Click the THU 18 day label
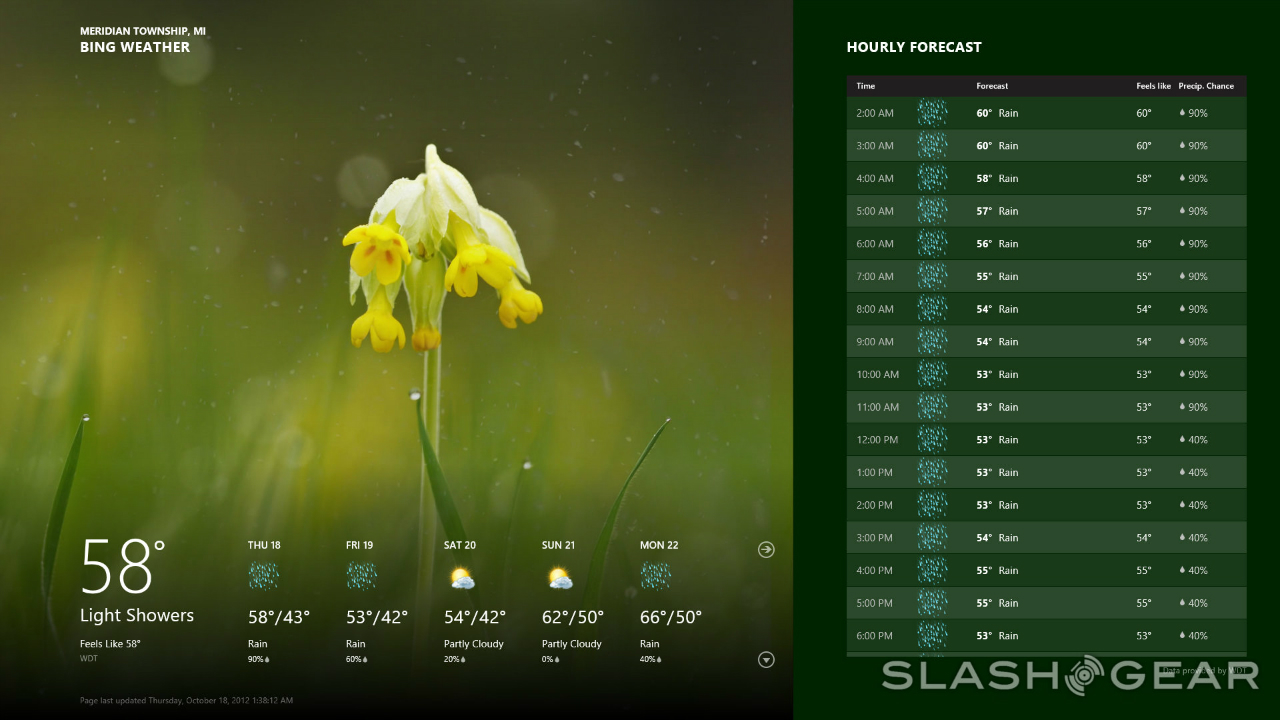Image resolution: width=1280 pixels, height=720 pixels. point(264,545)
